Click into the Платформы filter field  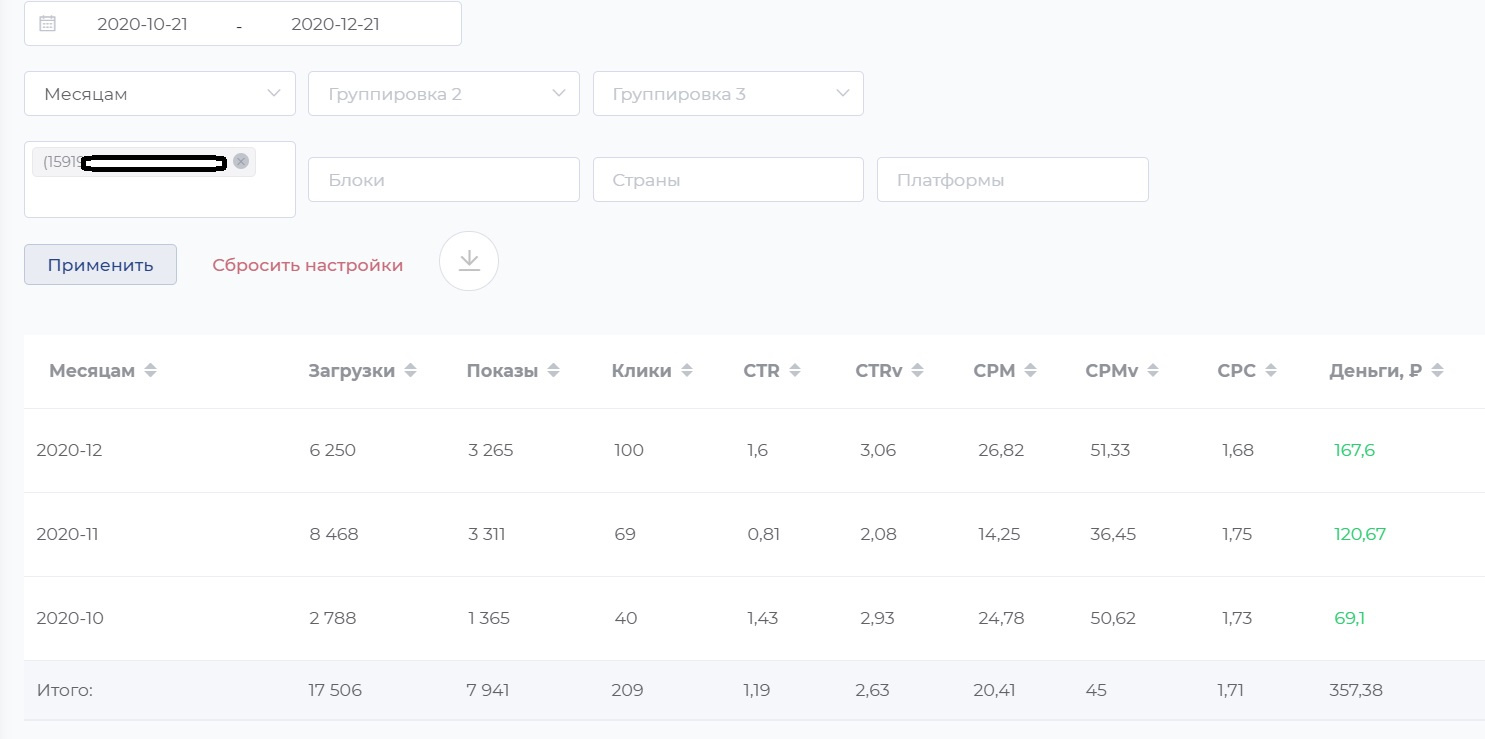tap(1012, 180)
